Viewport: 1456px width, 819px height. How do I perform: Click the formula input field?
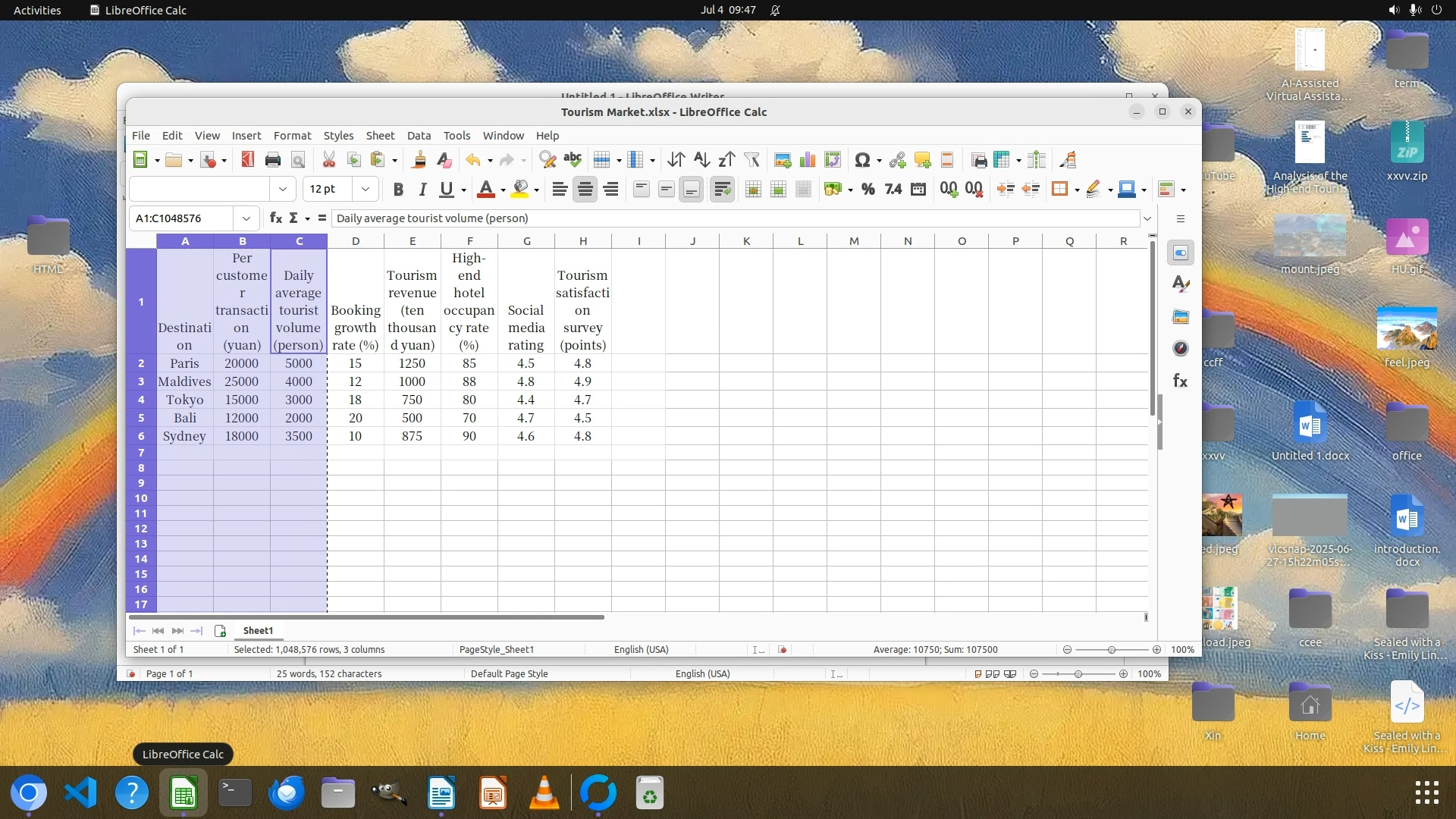pos(734,218)
